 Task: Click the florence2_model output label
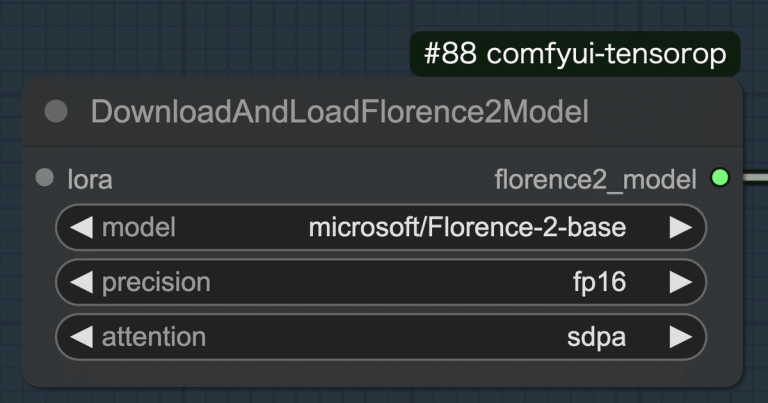pyautogui.click(x=595, y=180)
